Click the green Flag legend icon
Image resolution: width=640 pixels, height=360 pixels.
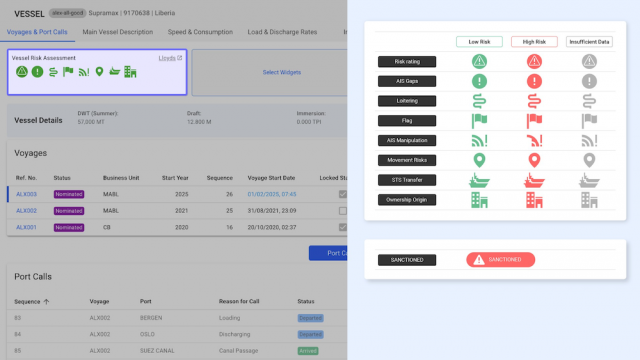(x=479, y=121)
